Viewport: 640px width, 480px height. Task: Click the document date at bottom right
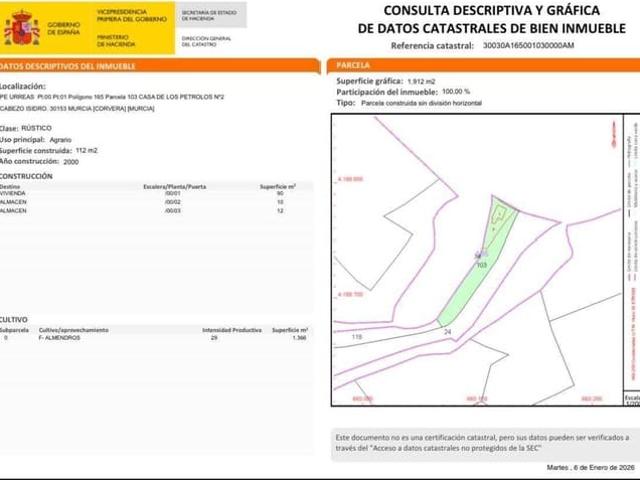click(590, 467)
